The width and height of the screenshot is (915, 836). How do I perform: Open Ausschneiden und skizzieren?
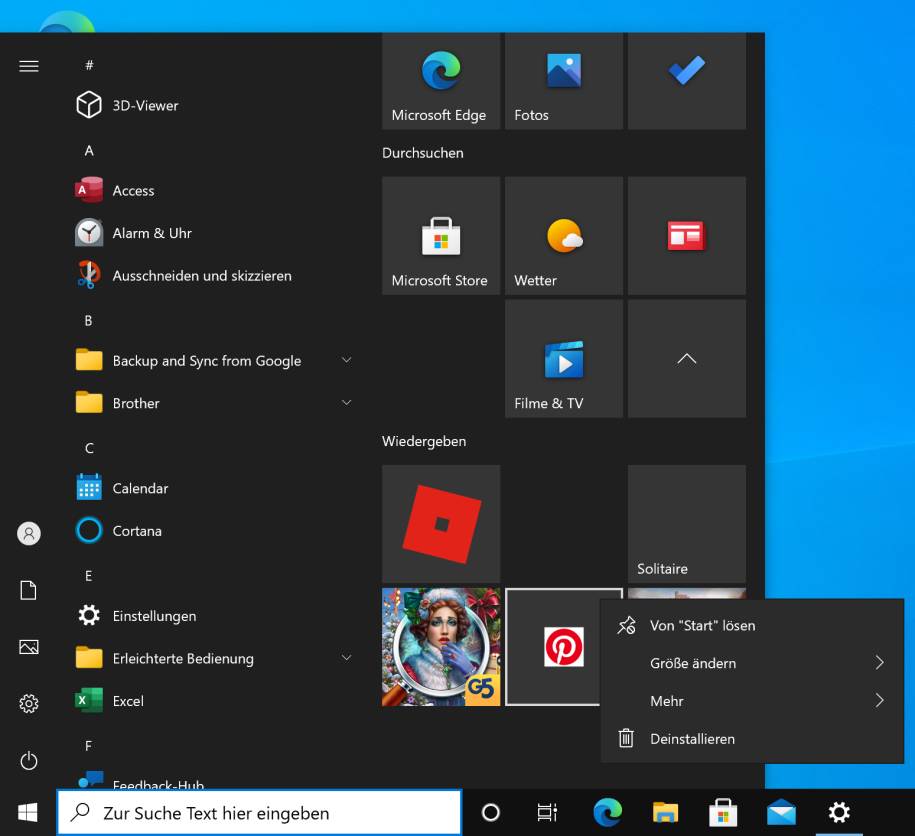point(213,276)
